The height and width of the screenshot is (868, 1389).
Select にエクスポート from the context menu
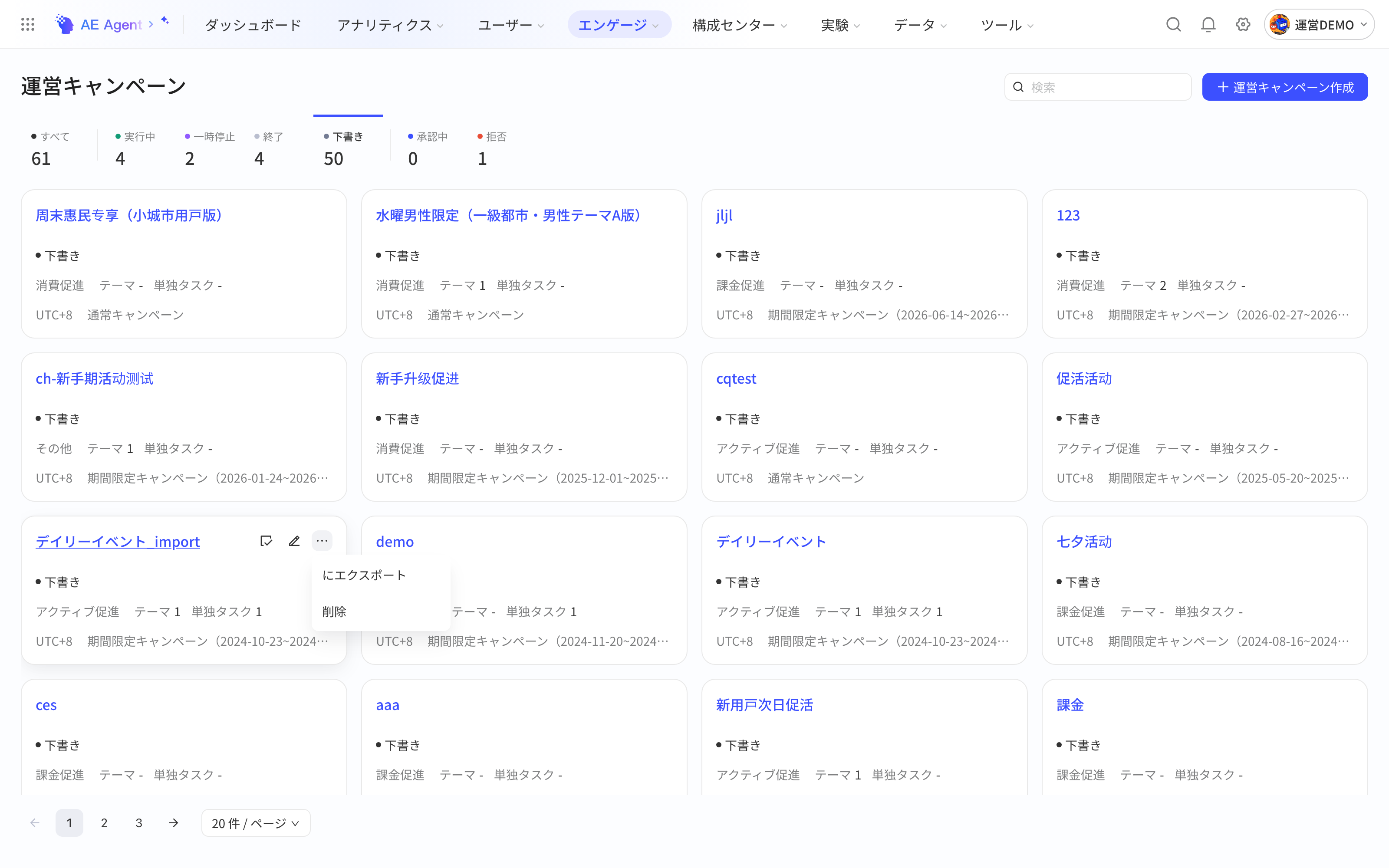click(x=381, y=575)
